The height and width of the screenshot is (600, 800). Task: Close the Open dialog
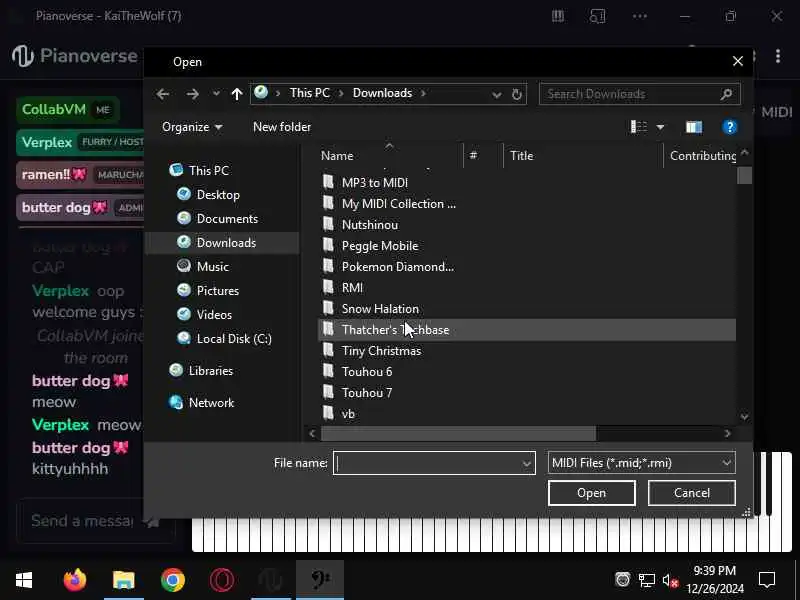(737, 61)
